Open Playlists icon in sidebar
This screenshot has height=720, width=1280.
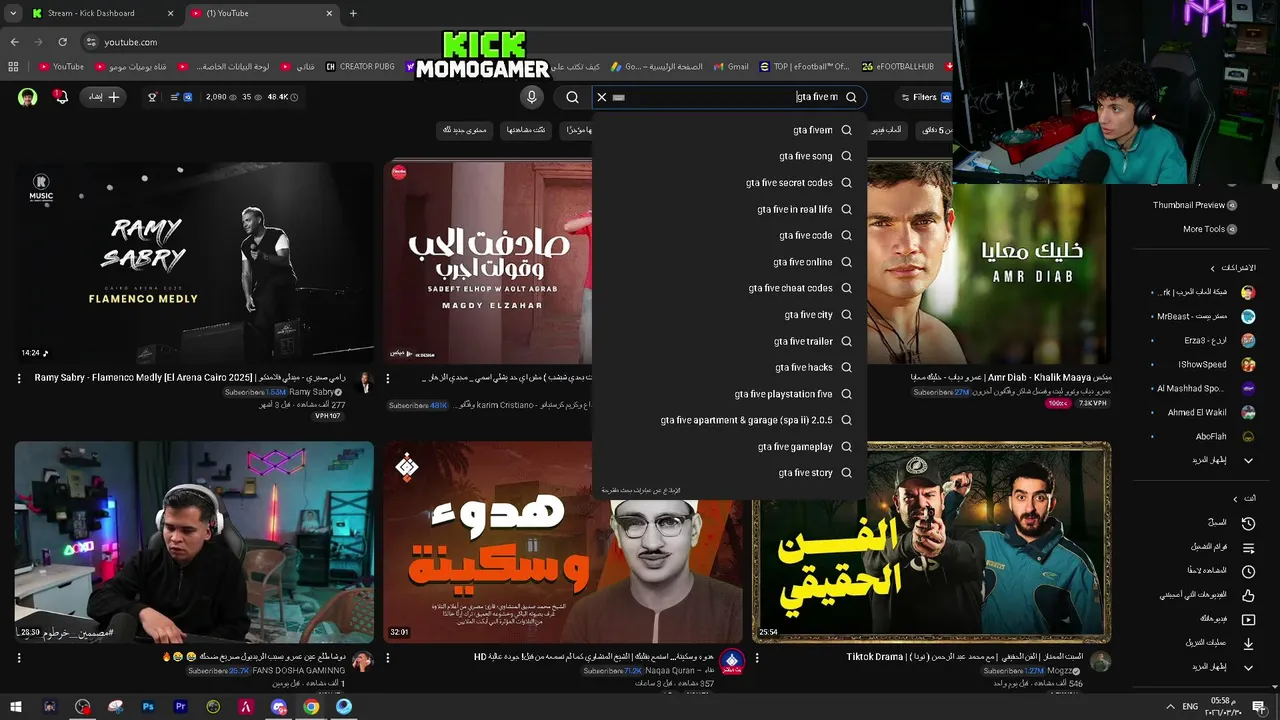1248,547
